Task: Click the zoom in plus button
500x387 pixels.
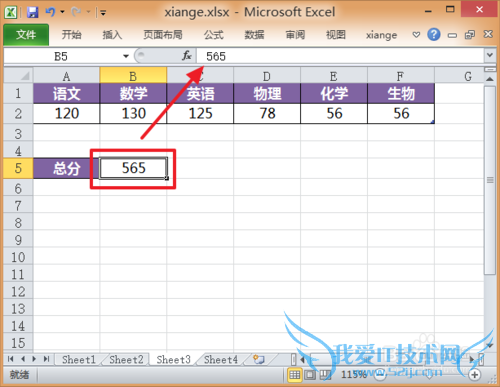Action: 474,375
